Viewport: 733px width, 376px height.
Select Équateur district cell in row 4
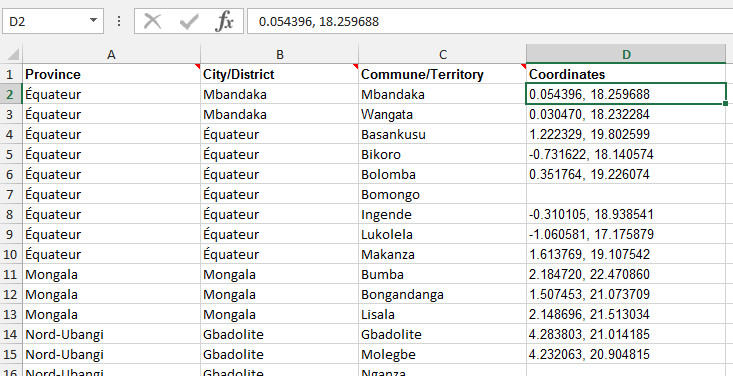280,134
